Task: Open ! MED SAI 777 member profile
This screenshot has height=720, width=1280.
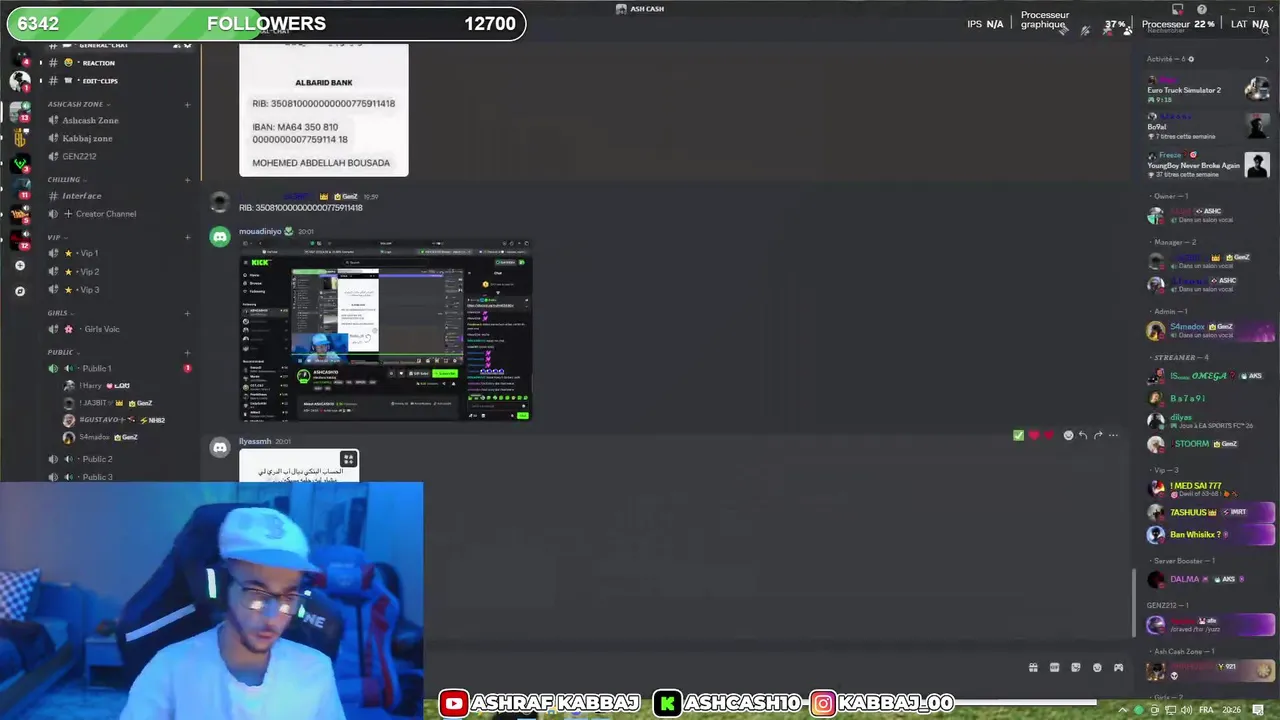Action: coord(1210,489)
